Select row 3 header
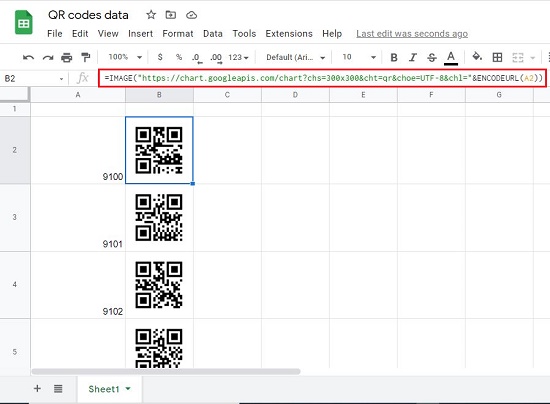This screenshot has width=550, height=404. (15, 217)
